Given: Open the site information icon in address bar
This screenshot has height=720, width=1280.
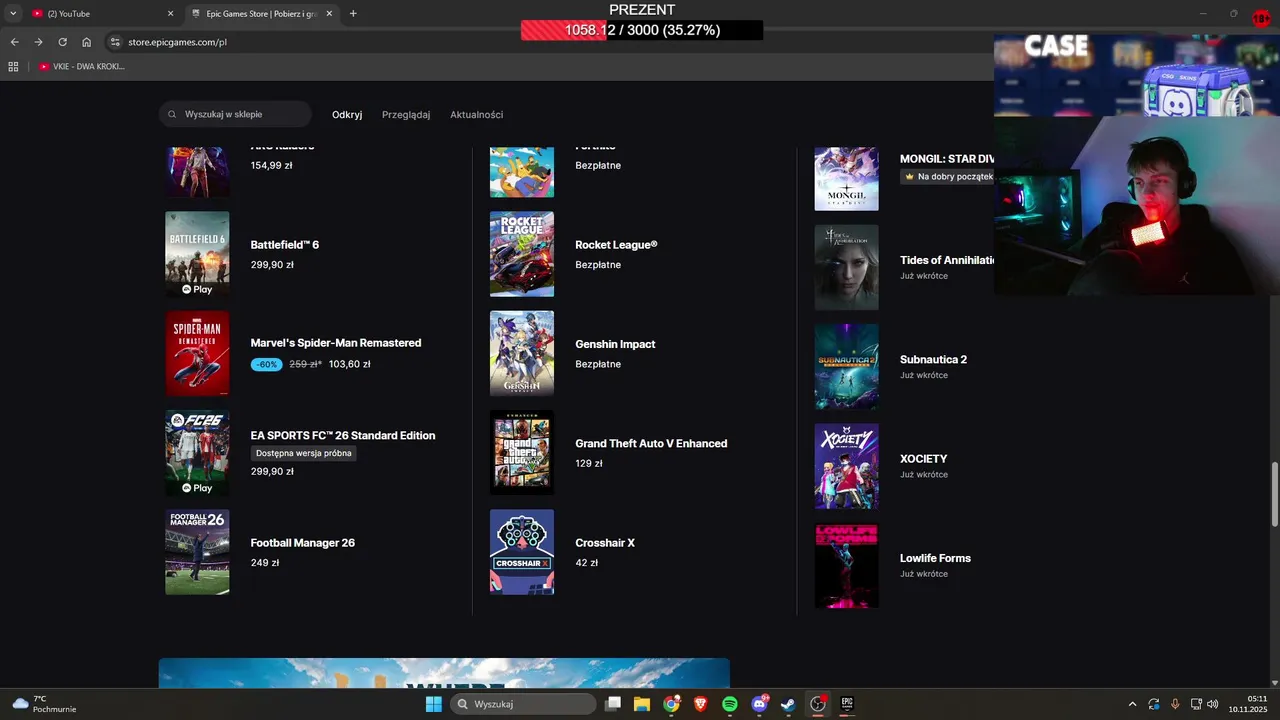Looking at the screenshot, I should [115, 42].
